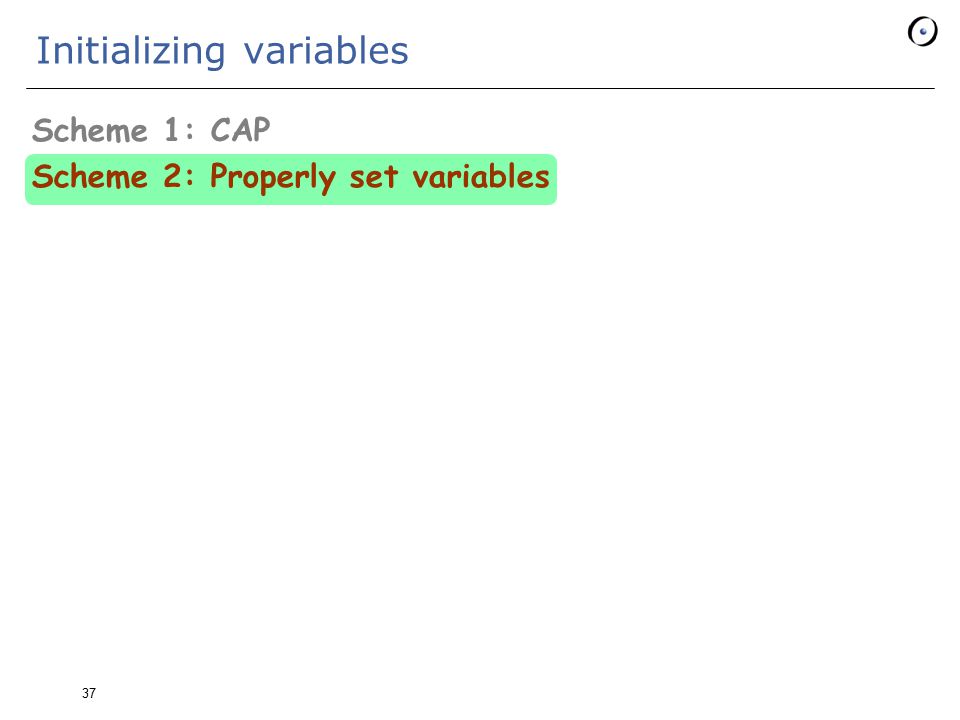Select brown "variables" in the green box
The width and height of the screenshot is (960, 720).
point(481,176)
